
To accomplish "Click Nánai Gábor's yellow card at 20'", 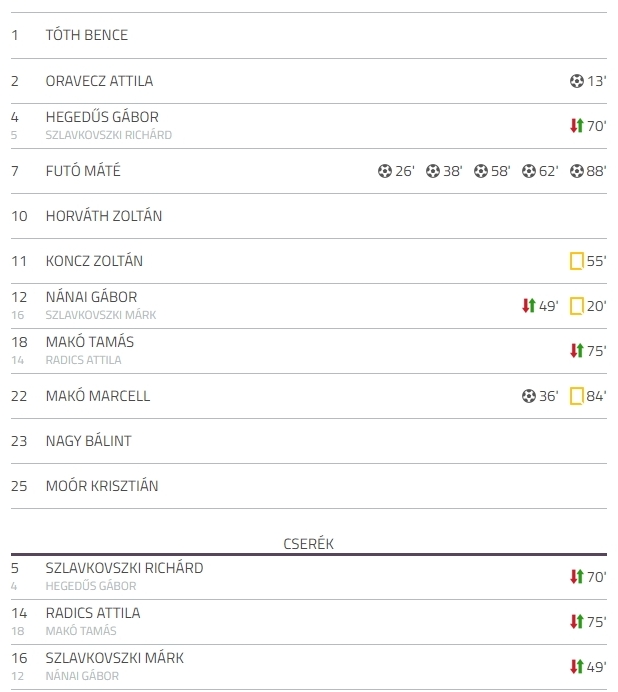I will (x=577, y=306).
